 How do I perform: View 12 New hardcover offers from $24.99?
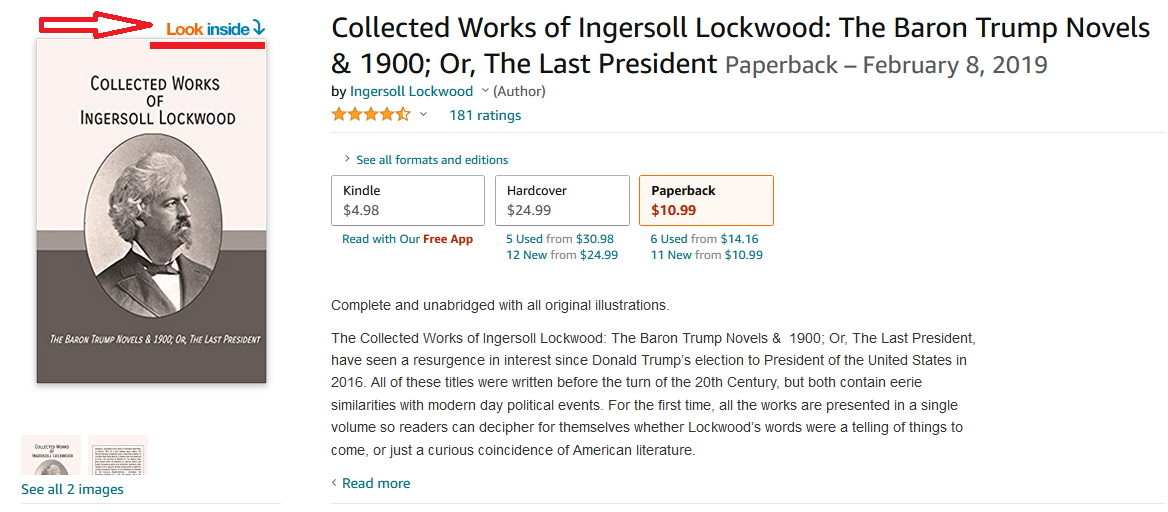click(x=562, y=255)
